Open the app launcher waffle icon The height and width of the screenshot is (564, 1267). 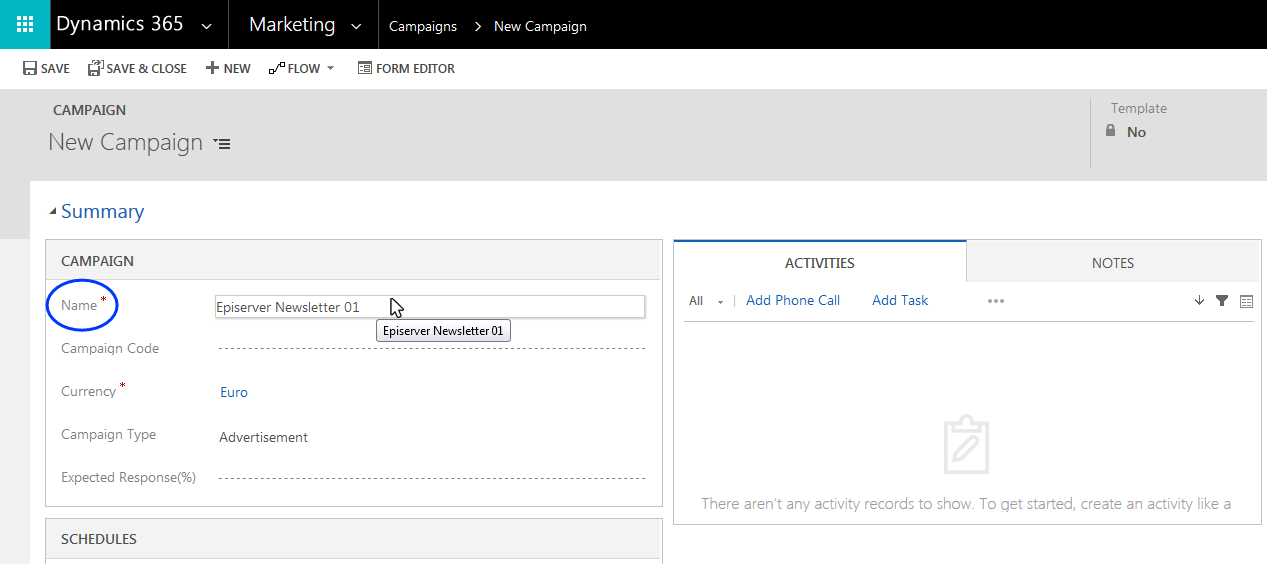(25, 25)
